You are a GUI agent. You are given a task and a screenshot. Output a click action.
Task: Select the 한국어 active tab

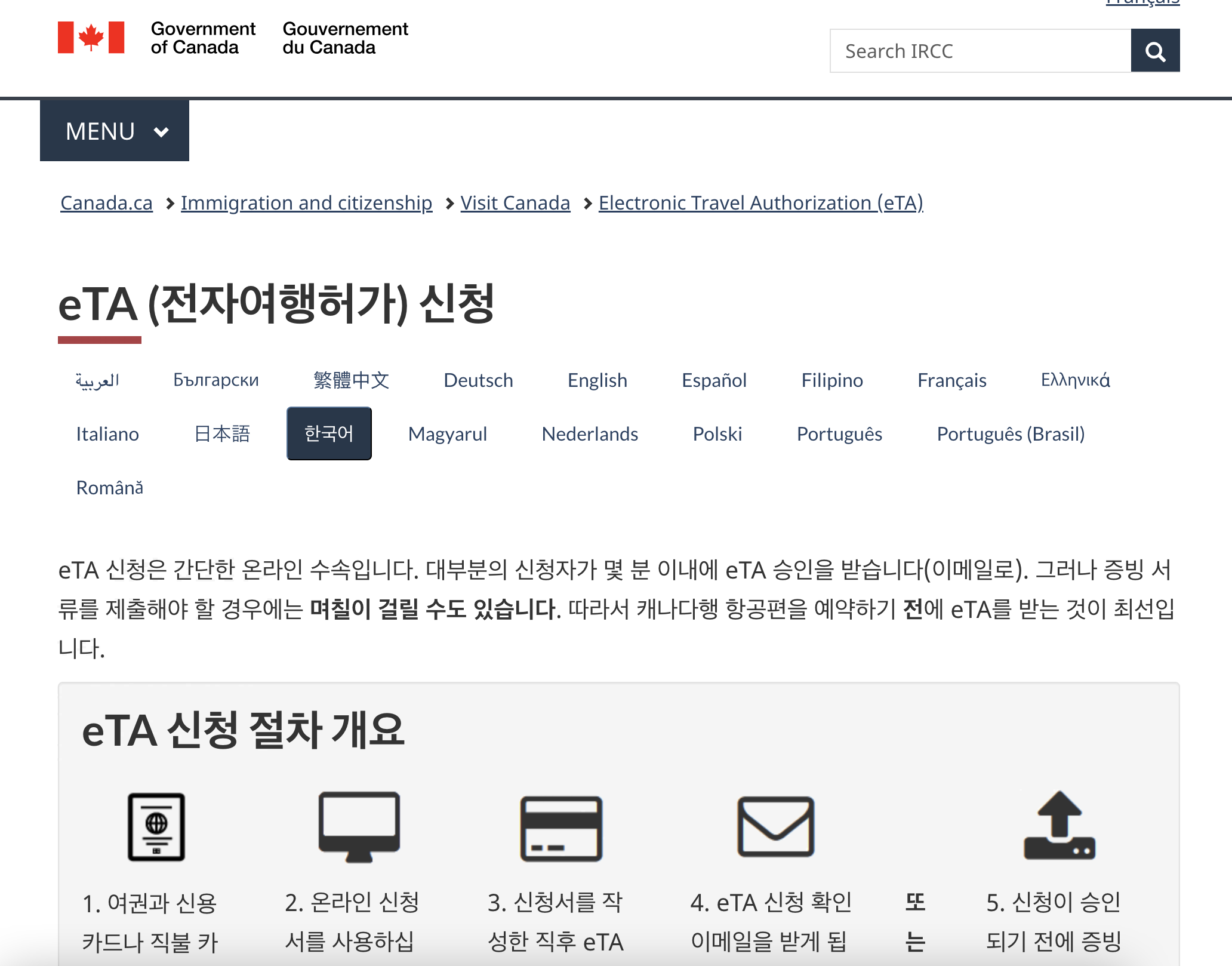[x=329, y=433]
